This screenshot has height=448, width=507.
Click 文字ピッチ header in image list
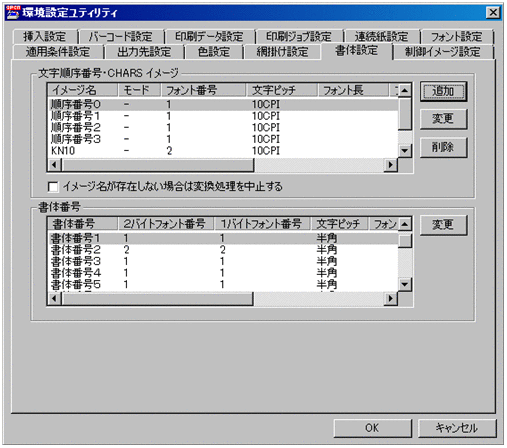(x=282, y=90)
